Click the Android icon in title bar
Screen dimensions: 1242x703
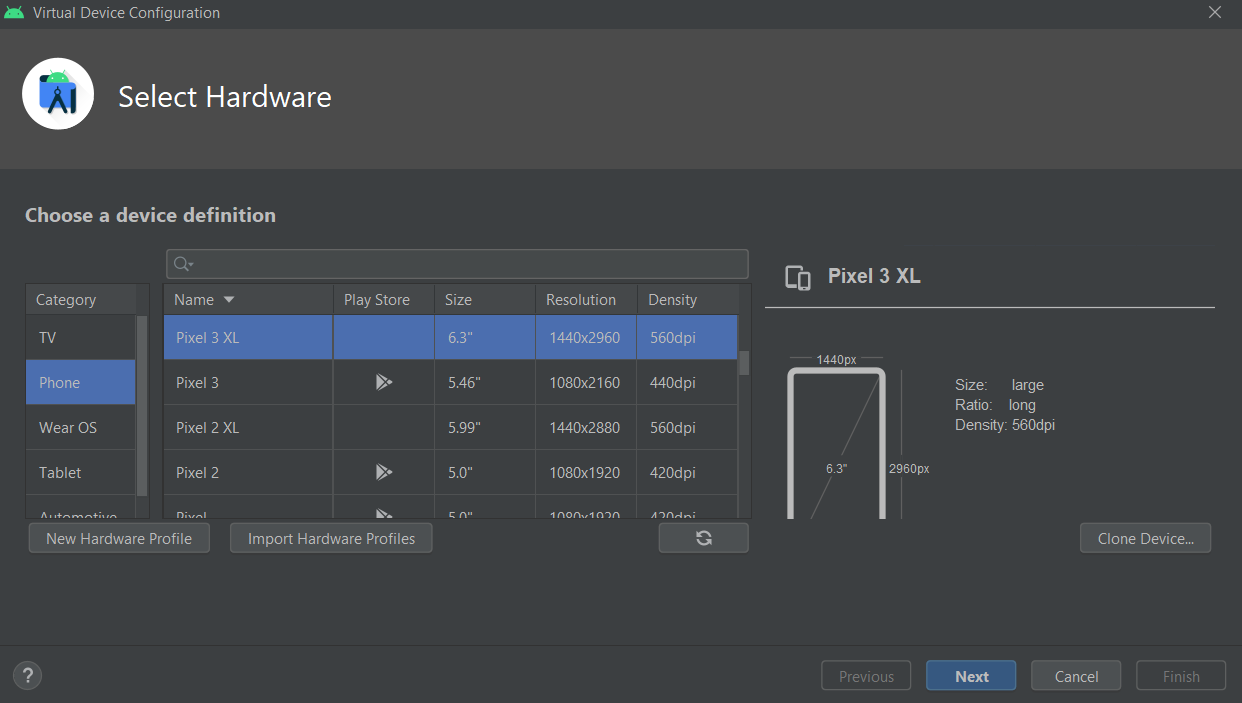coord(14,13)
